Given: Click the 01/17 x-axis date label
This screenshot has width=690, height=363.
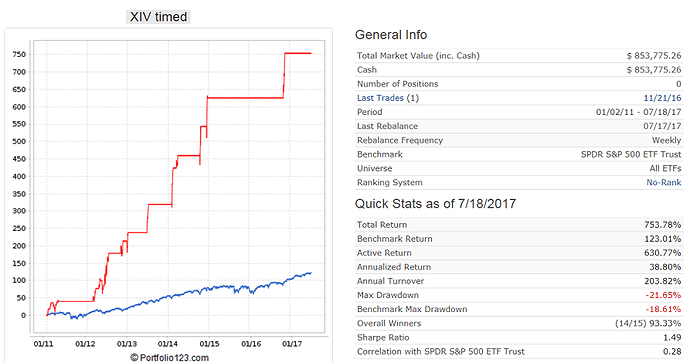Looking at the screenshot, I should point(292,344).
